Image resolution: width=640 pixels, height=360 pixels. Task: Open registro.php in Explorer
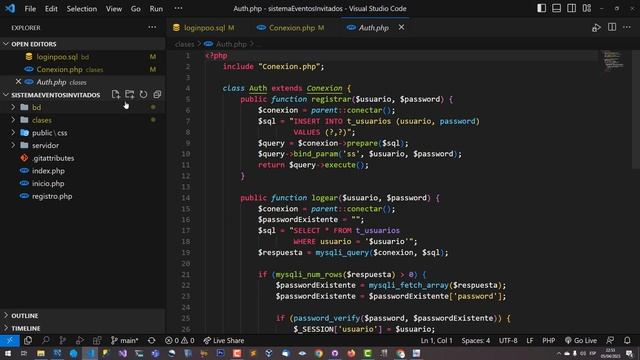coord(52,196)
